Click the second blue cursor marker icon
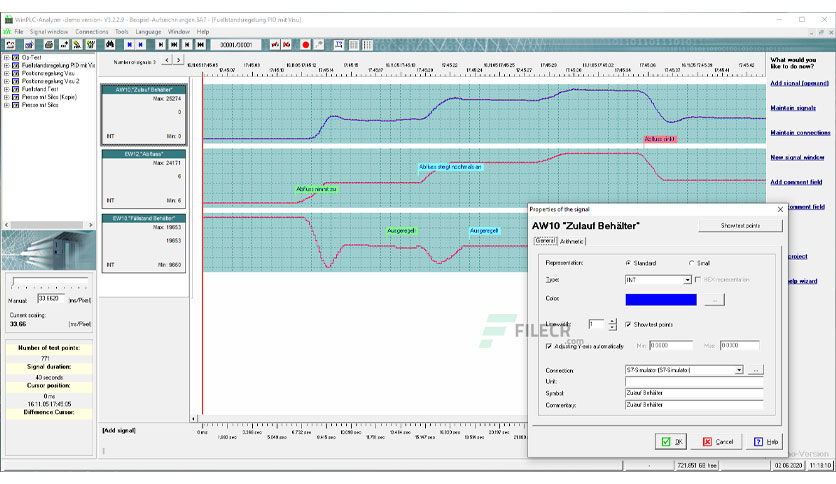The image size is (836, 484). coord(141,45)
